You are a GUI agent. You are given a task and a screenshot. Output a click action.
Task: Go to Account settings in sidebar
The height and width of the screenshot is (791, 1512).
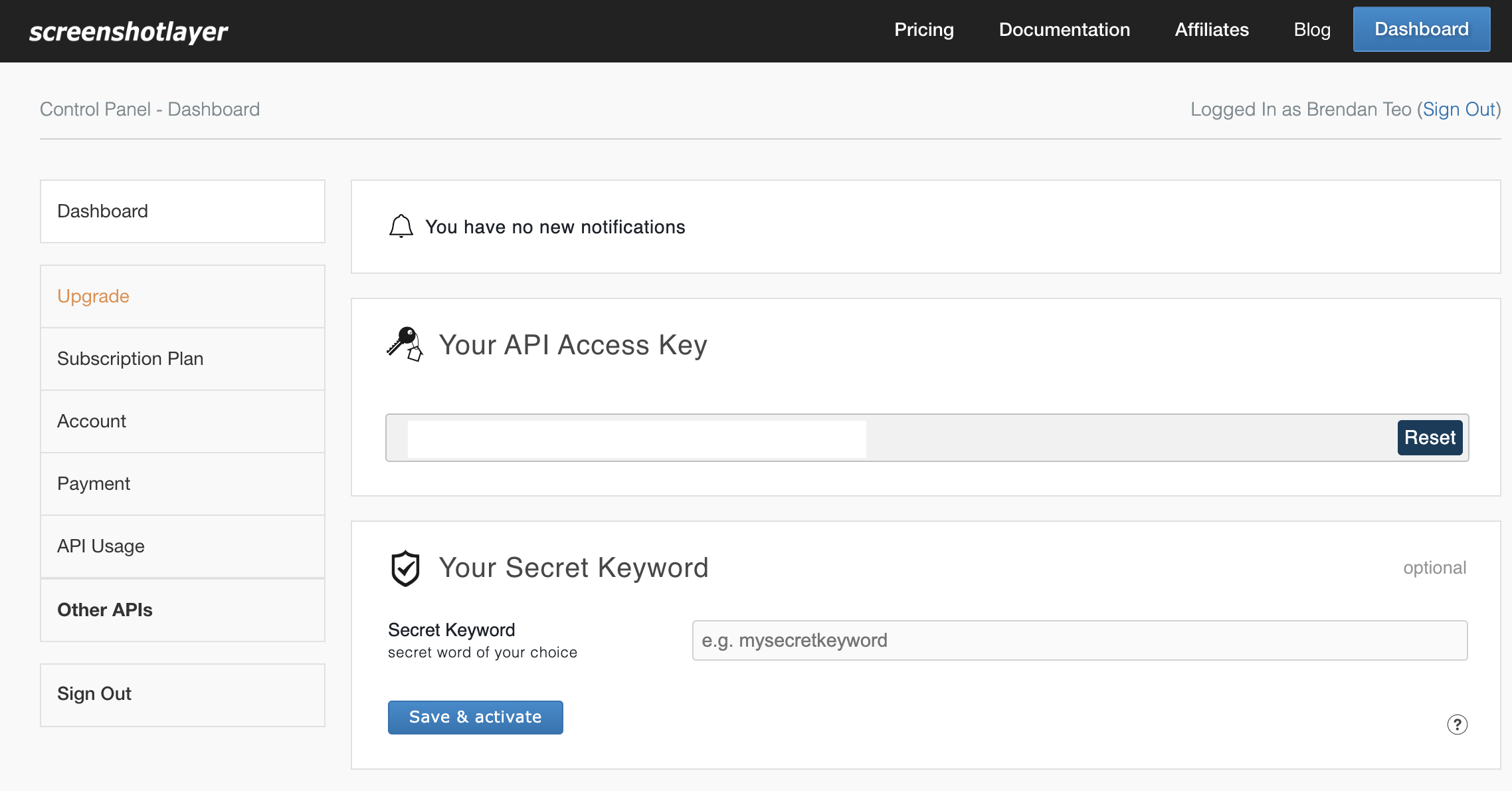pyautogui.click(x=183, y=421)
